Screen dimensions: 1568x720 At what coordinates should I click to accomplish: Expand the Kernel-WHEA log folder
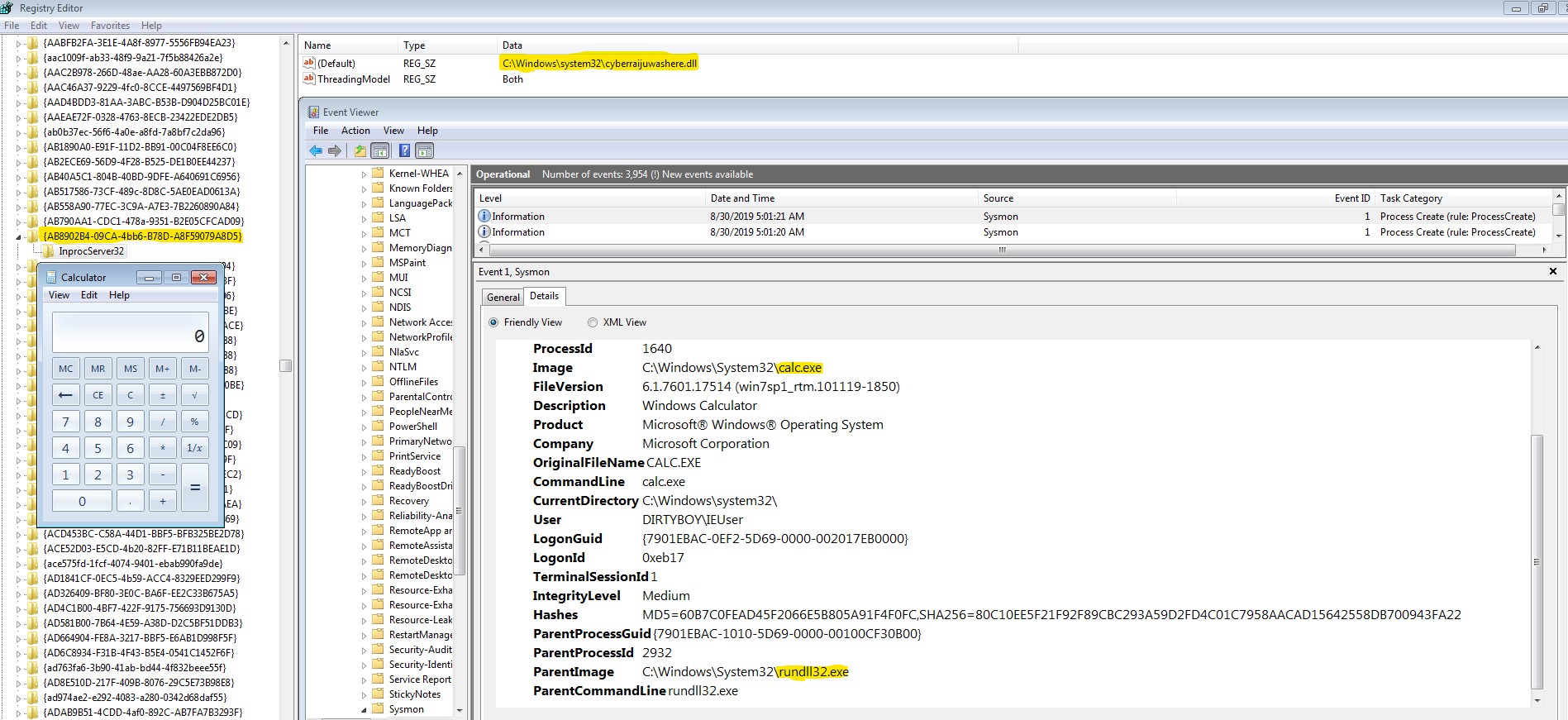[x=364, y=174]
